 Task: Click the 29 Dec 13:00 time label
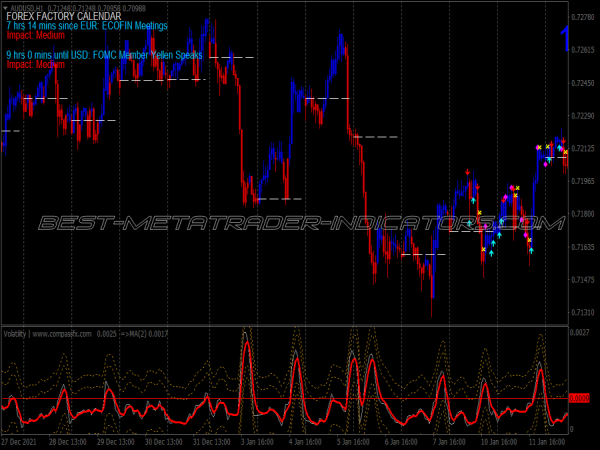[x=116, y=442]
